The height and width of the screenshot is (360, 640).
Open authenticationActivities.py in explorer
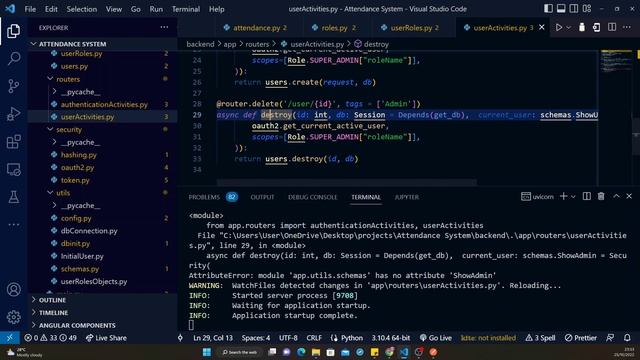(104, 104)
